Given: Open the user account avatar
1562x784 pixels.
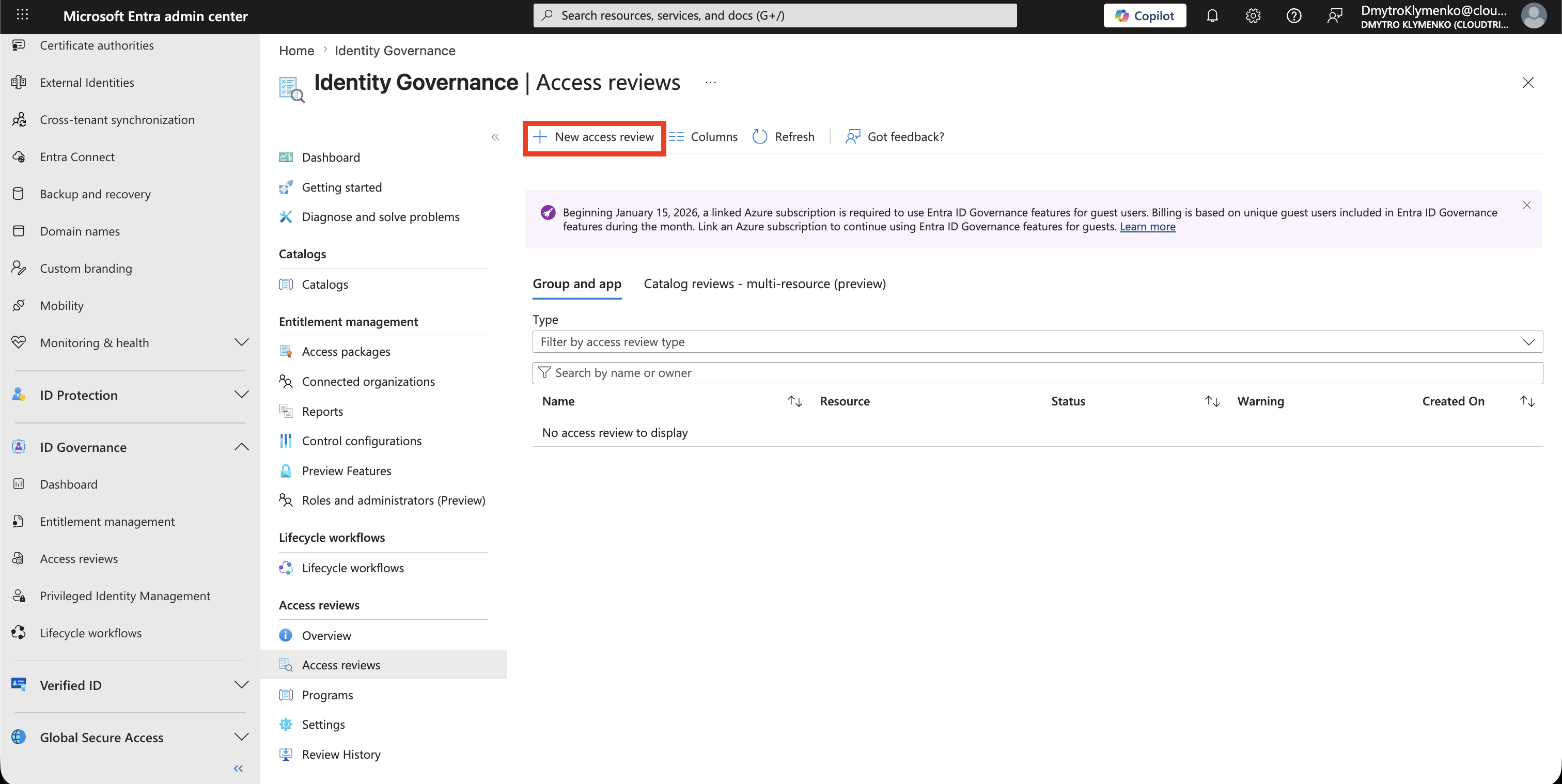Looking at the screenshot, I should pyautogui.click(x=1534, y=16).
